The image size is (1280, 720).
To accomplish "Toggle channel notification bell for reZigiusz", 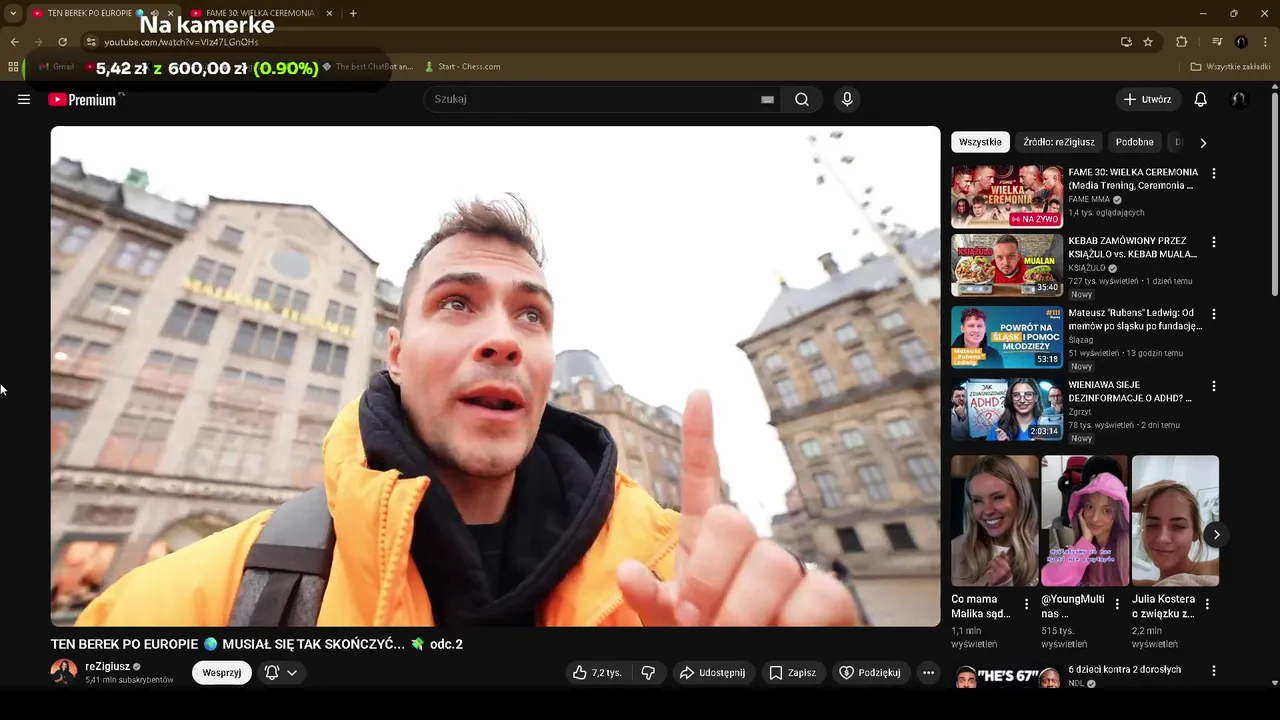I will 271,673.
